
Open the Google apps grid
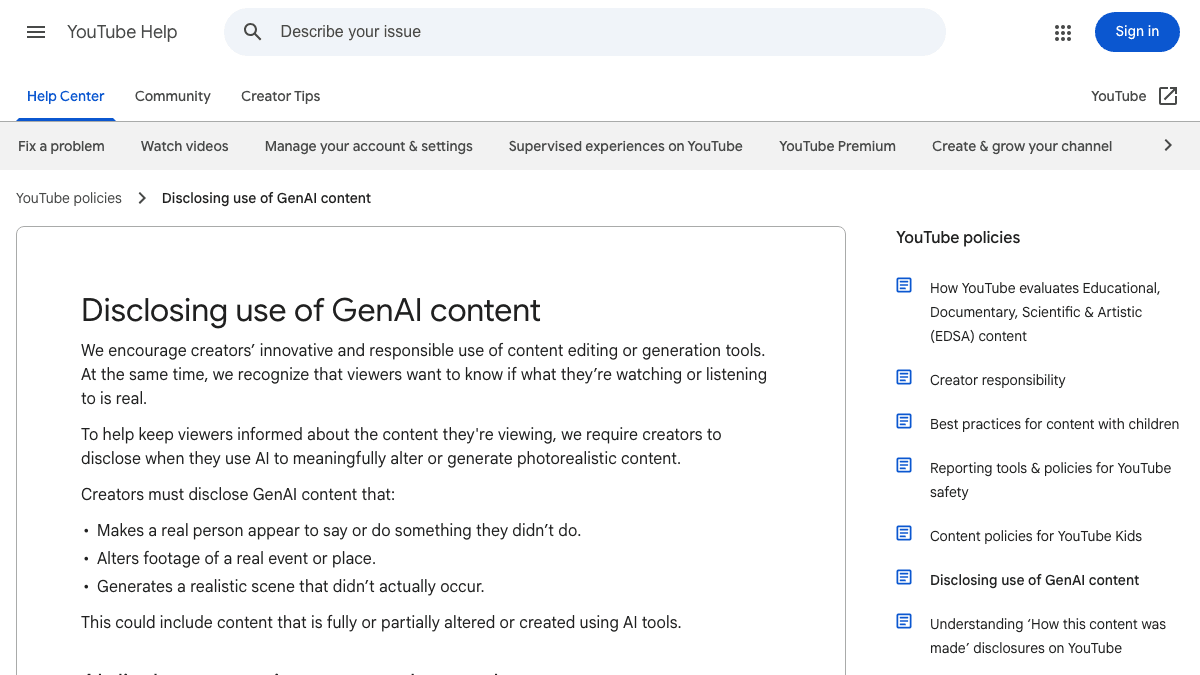click(1063, 32)
